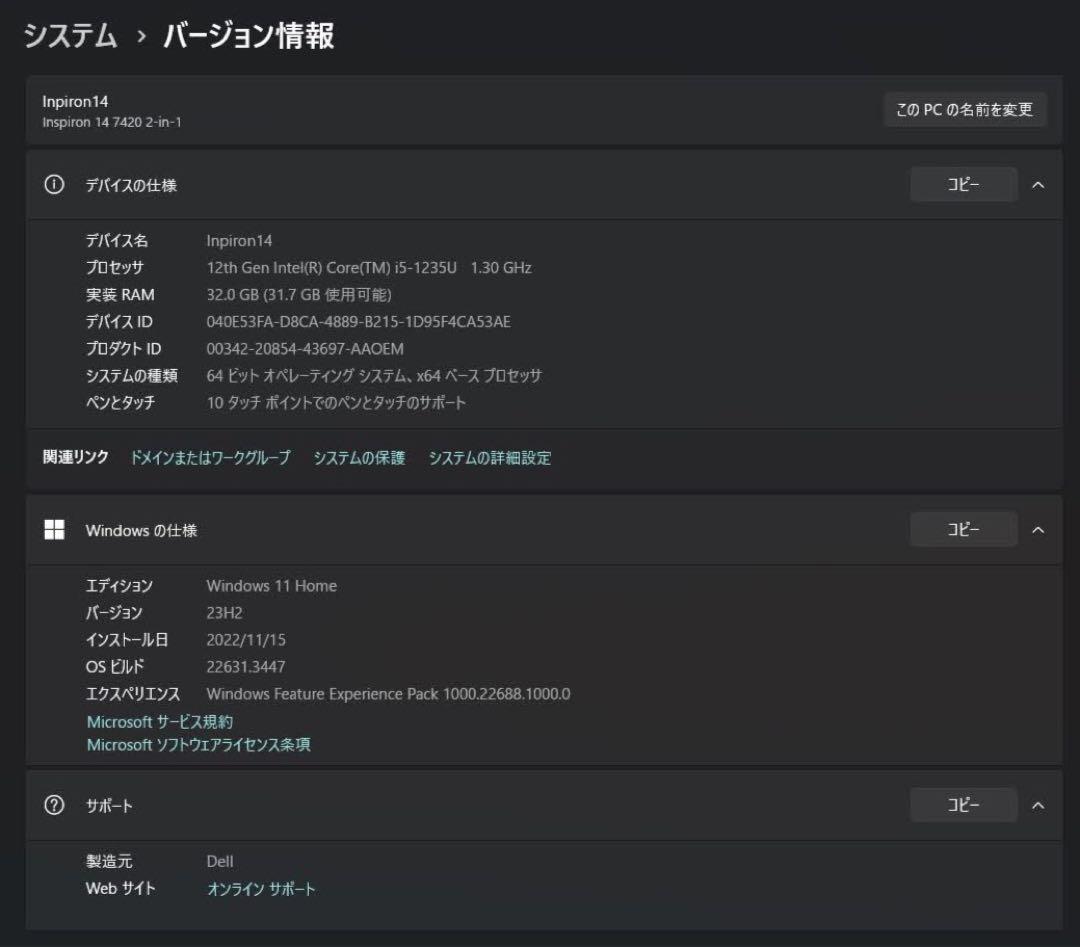Copy the support info with コピー
Image resolution: width=1080 pixels, height=947 pixels.
pos(963,805)
